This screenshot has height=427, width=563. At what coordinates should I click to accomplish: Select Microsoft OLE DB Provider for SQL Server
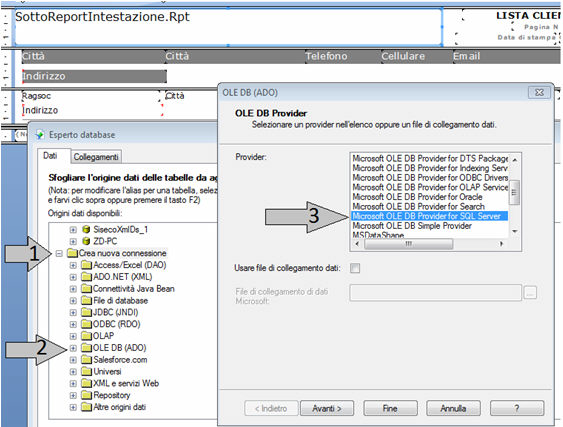pos(429,216)
